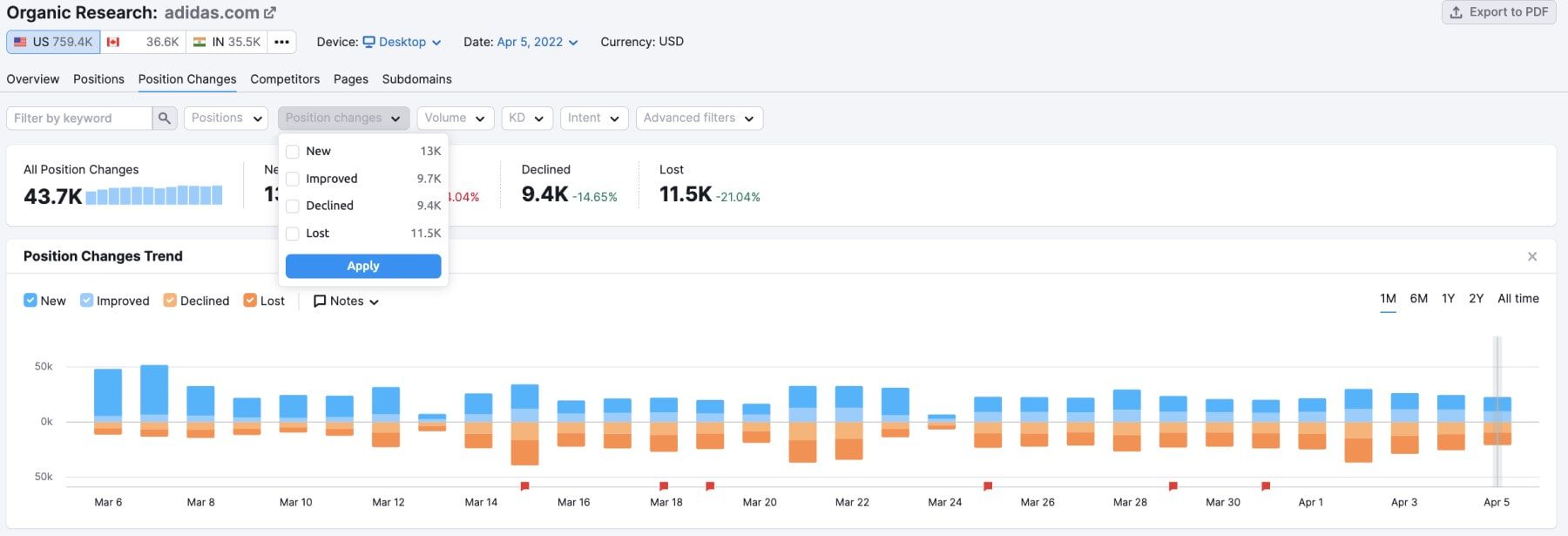
Task: Close the Position Changes Trend panel
Action: tap(1532, 256)
